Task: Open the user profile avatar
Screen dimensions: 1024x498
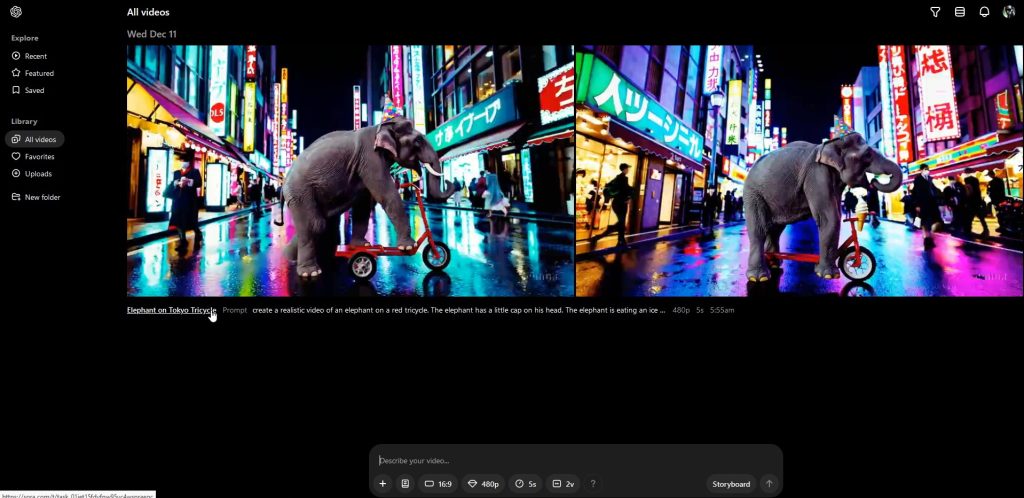Action: click(x=1008, y=12)
